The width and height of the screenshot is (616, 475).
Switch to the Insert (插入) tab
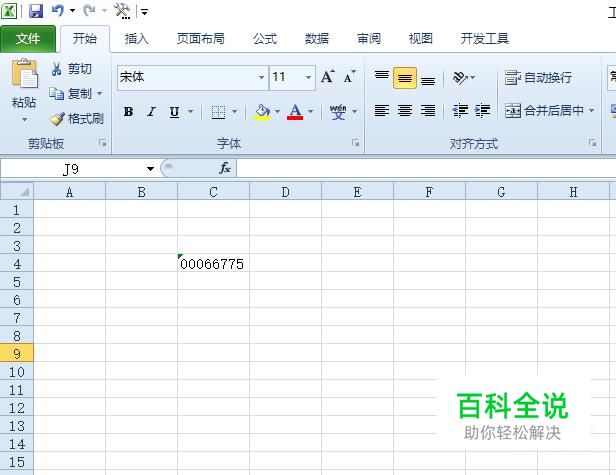(x=136, y=39)
